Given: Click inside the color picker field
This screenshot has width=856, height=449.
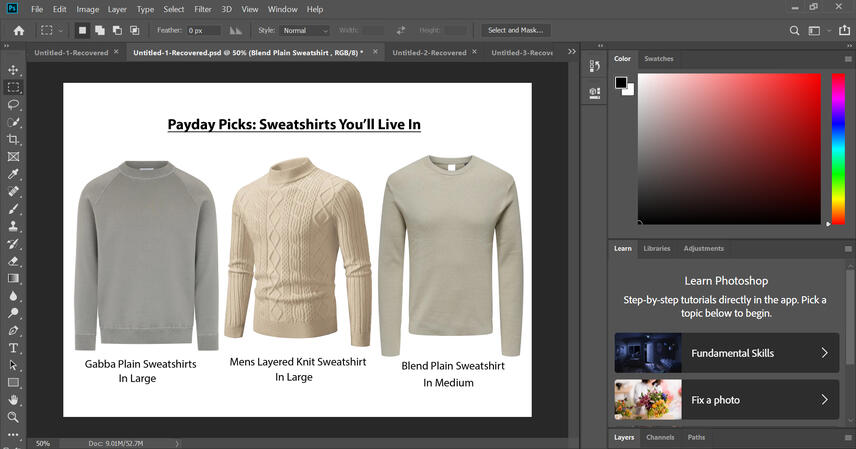Looking at the screenshot, I should pos(729,149).
